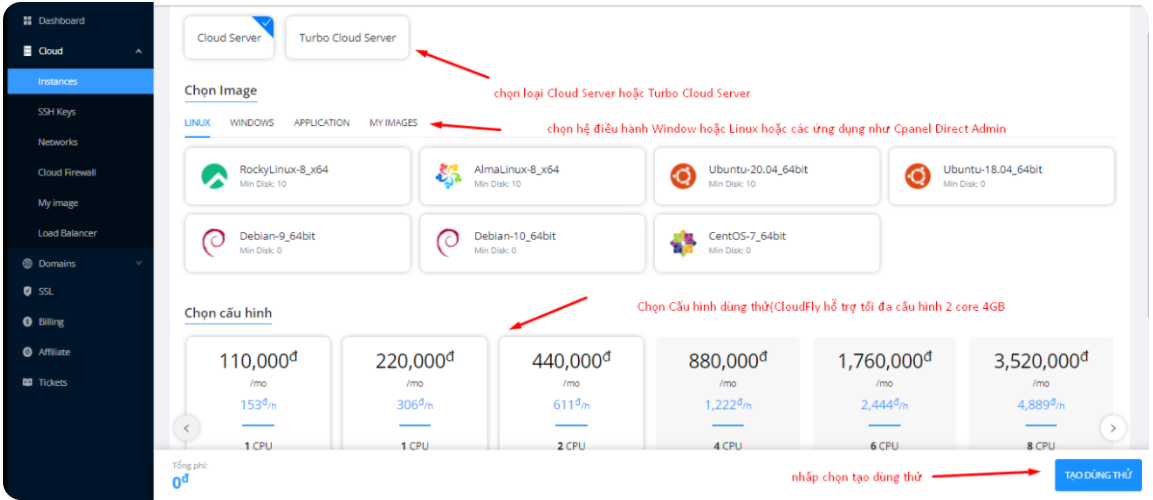
Task: Click the Chọn cấu hình heading
Action: pyautogui.click(x=228, y=314)
